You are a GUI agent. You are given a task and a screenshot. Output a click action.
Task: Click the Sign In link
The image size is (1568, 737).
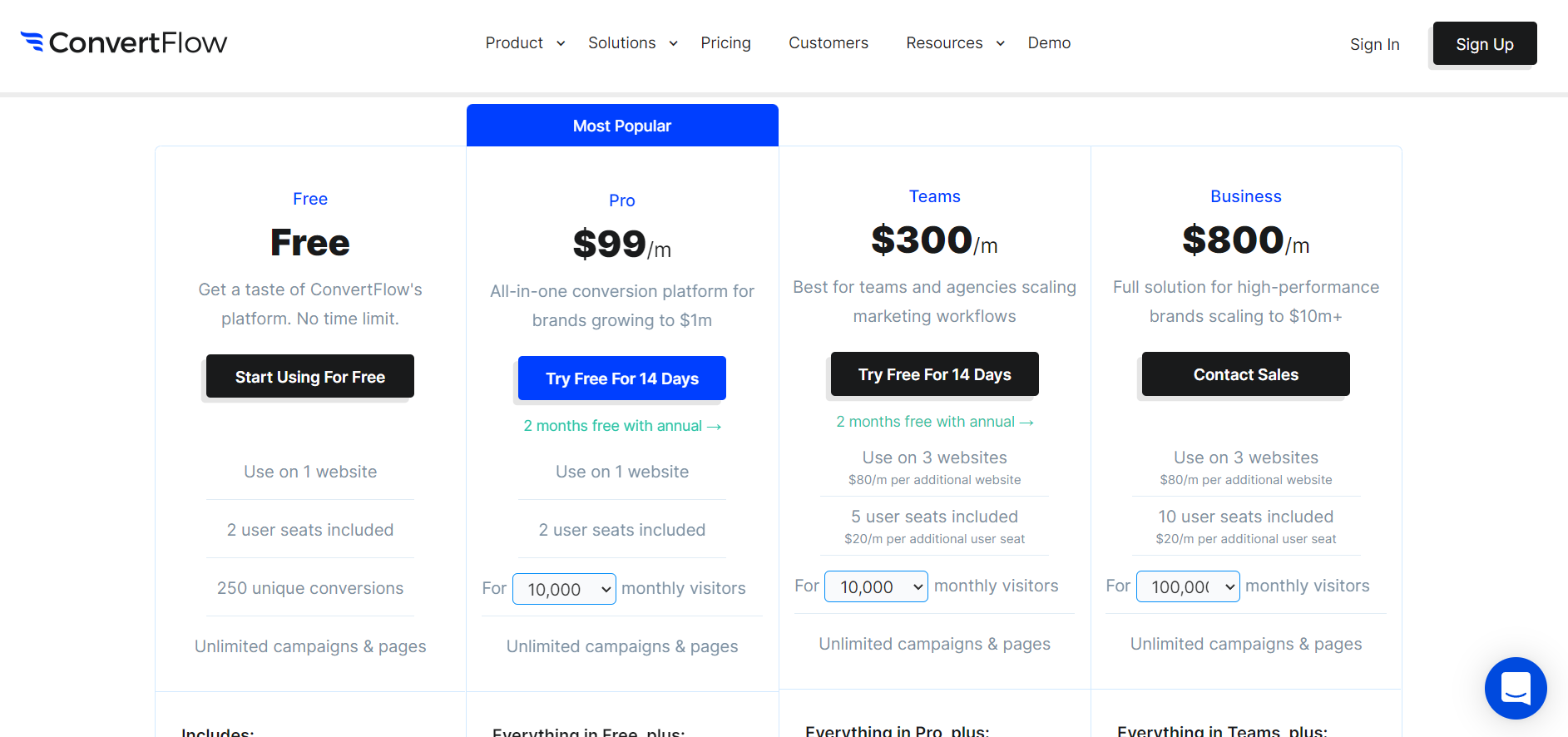point(1374,45)
